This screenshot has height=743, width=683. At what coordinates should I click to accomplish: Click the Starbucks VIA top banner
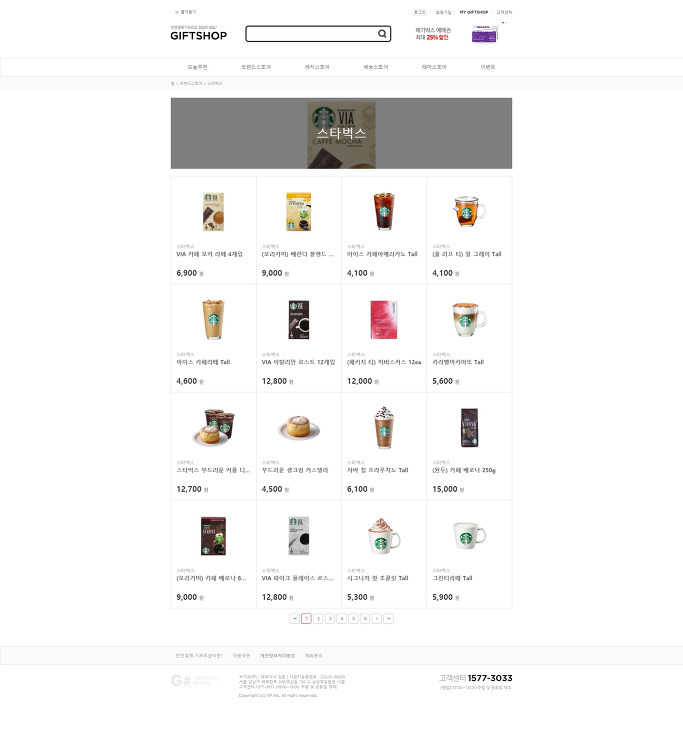(x=341, y=133)
